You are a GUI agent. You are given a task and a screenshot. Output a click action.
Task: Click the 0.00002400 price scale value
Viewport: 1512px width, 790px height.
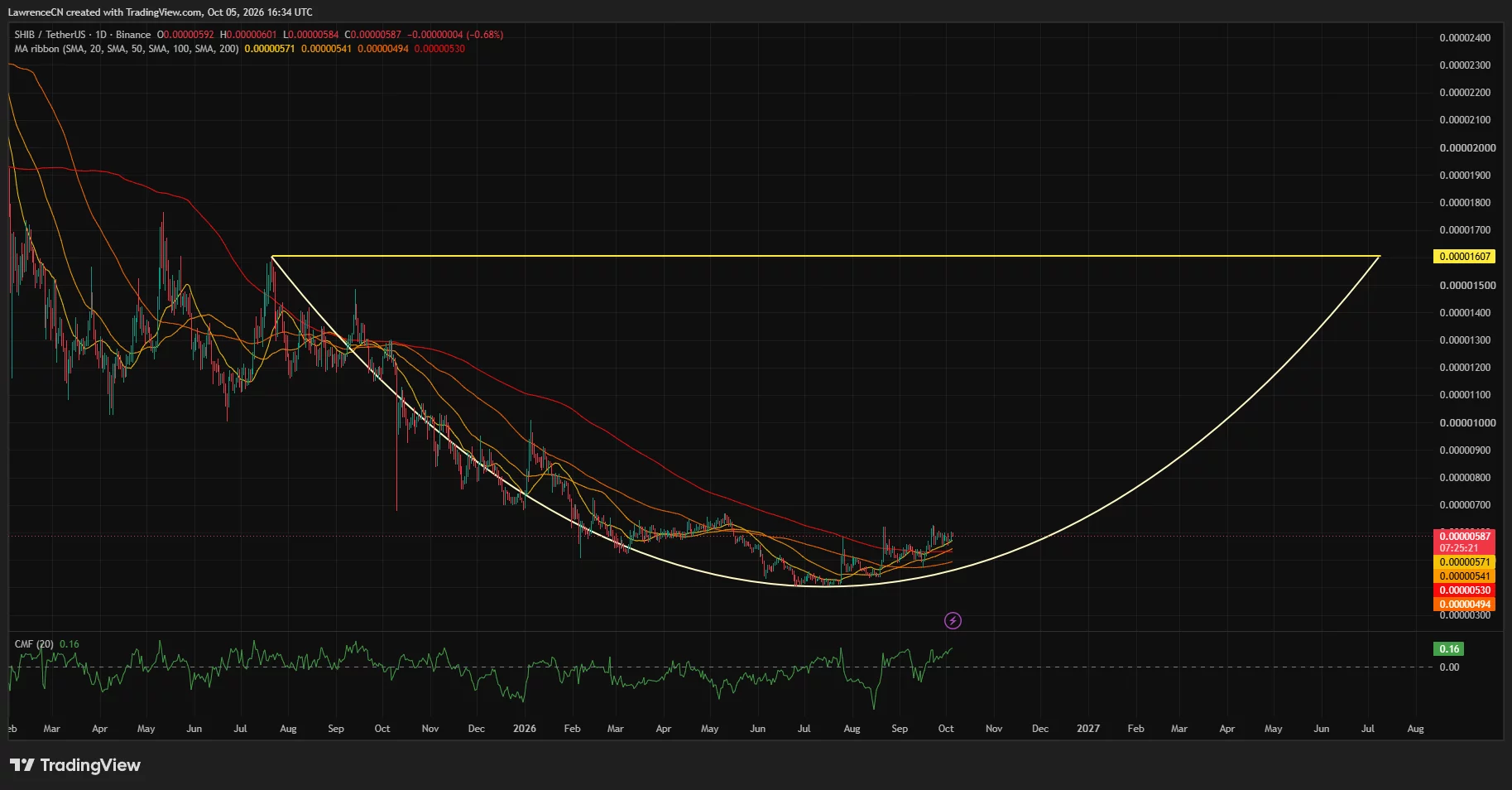coord(1465,38)
